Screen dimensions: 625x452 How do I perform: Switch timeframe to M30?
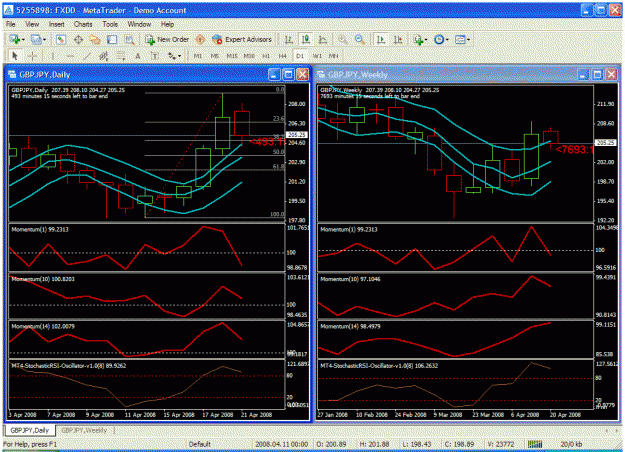pyautogui.click(x=249, y=56)
